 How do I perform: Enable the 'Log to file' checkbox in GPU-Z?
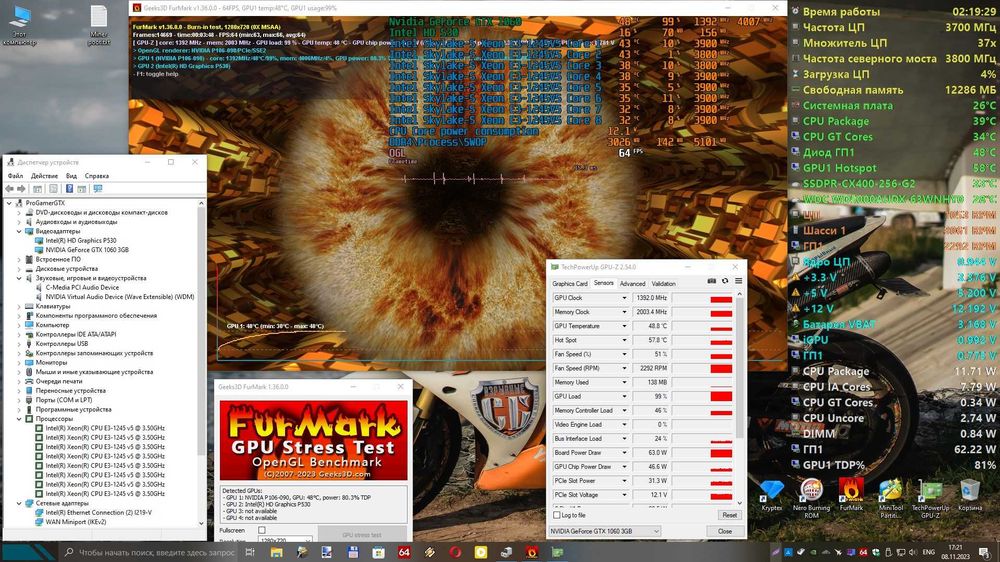click(x=557, y=515)
